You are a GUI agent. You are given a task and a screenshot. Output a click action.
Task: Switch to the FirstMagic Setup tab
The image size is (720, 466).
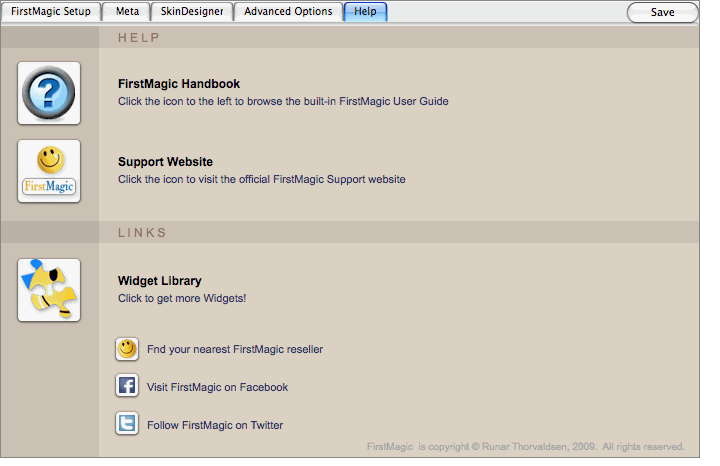(51, 11)
